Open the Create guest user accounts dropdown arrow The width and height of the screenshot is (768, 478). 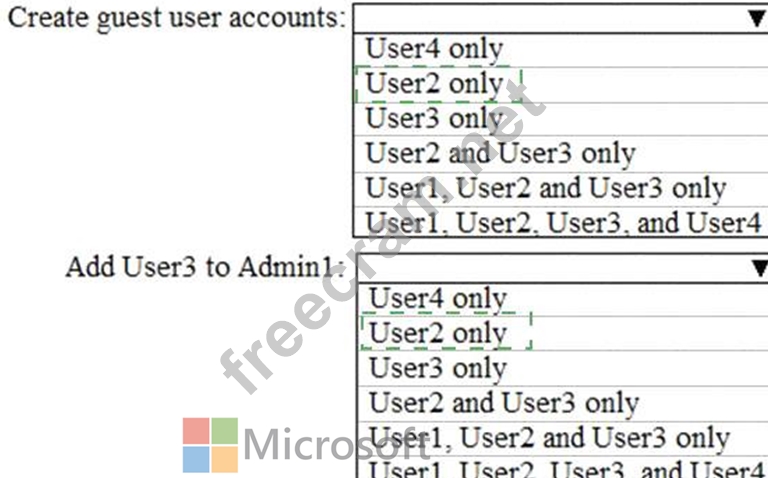point(756,19)
